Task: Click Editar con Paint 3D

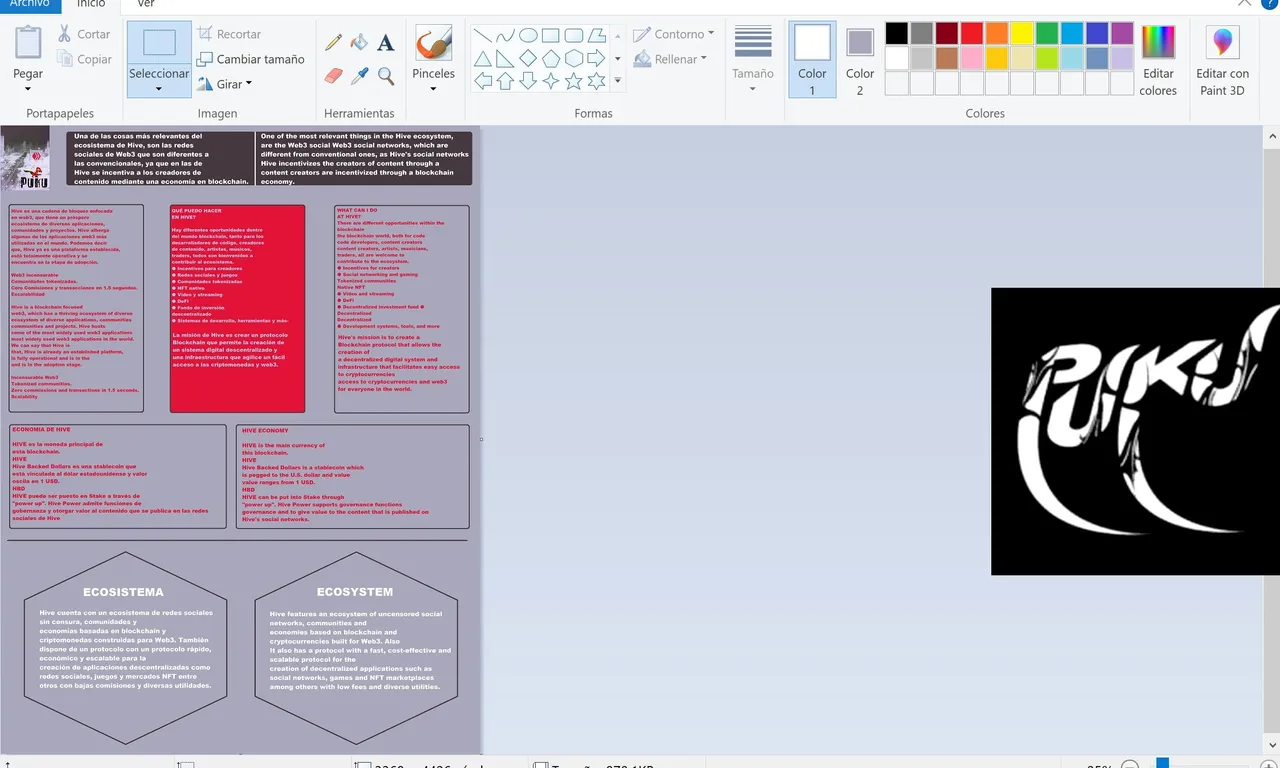Action: click(1222, 60)
